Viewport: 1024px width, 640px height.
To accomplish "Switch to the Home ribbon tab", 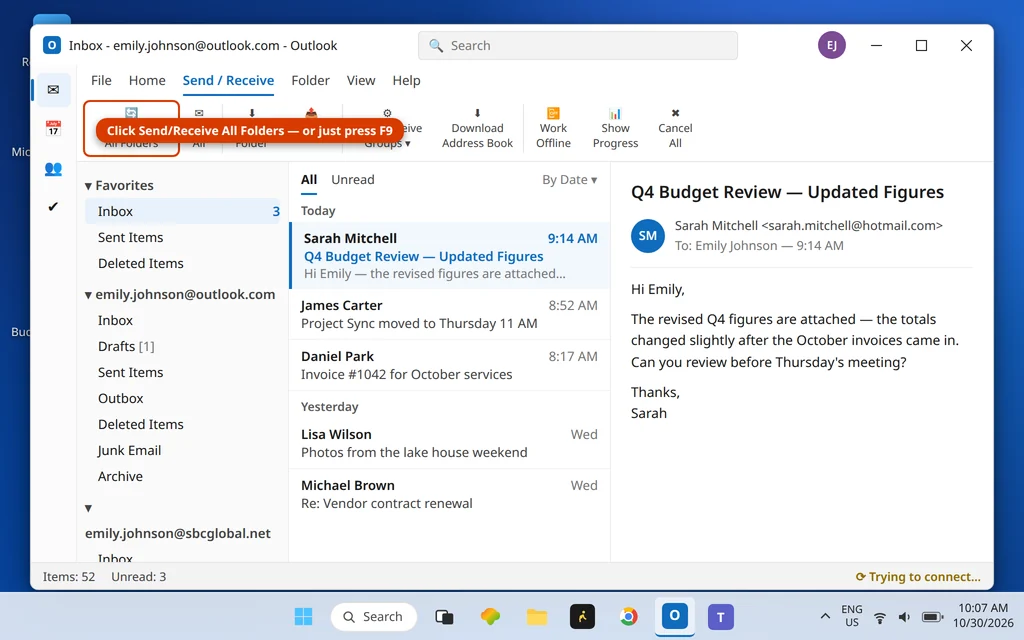I will [147, 80].
